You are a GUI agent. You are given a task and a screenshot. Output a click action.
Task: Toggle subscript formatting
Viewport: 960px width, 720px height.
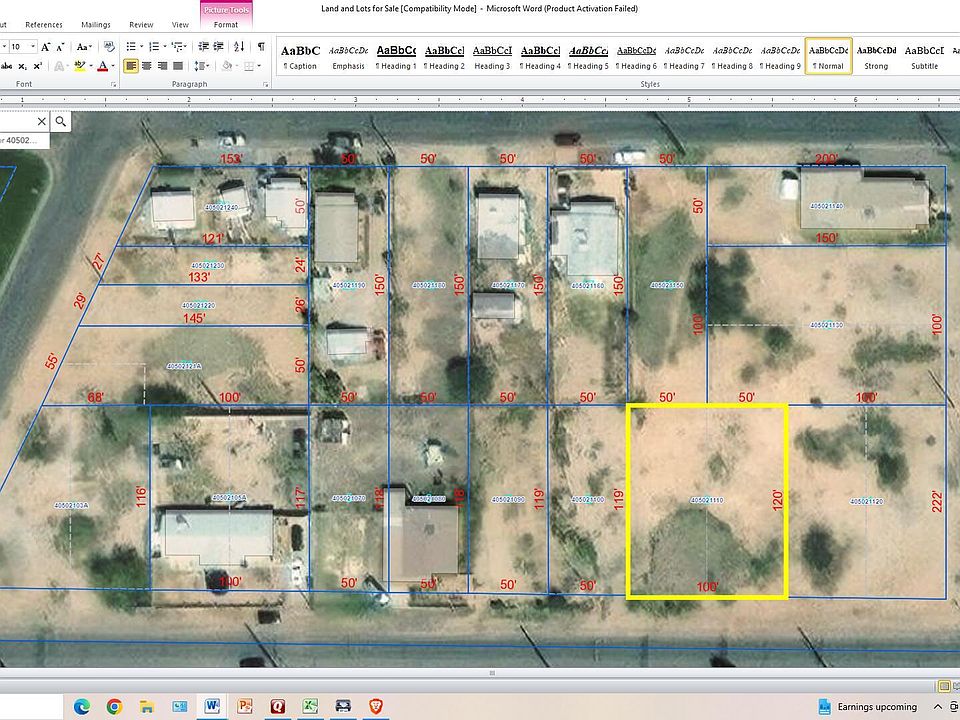tap(22, 66)
